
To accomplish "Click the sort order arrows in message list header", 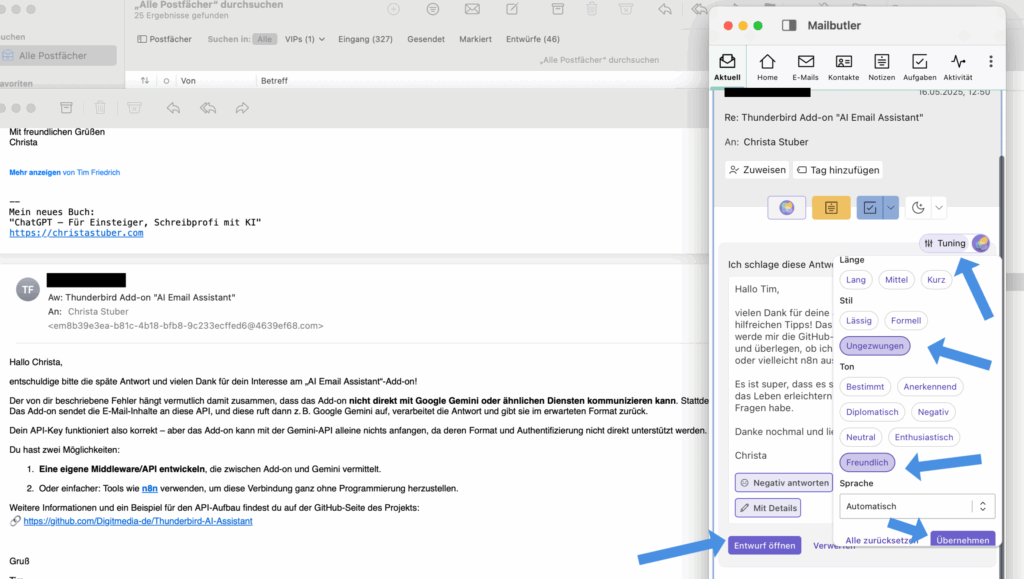I will click(x=145, y=80).
